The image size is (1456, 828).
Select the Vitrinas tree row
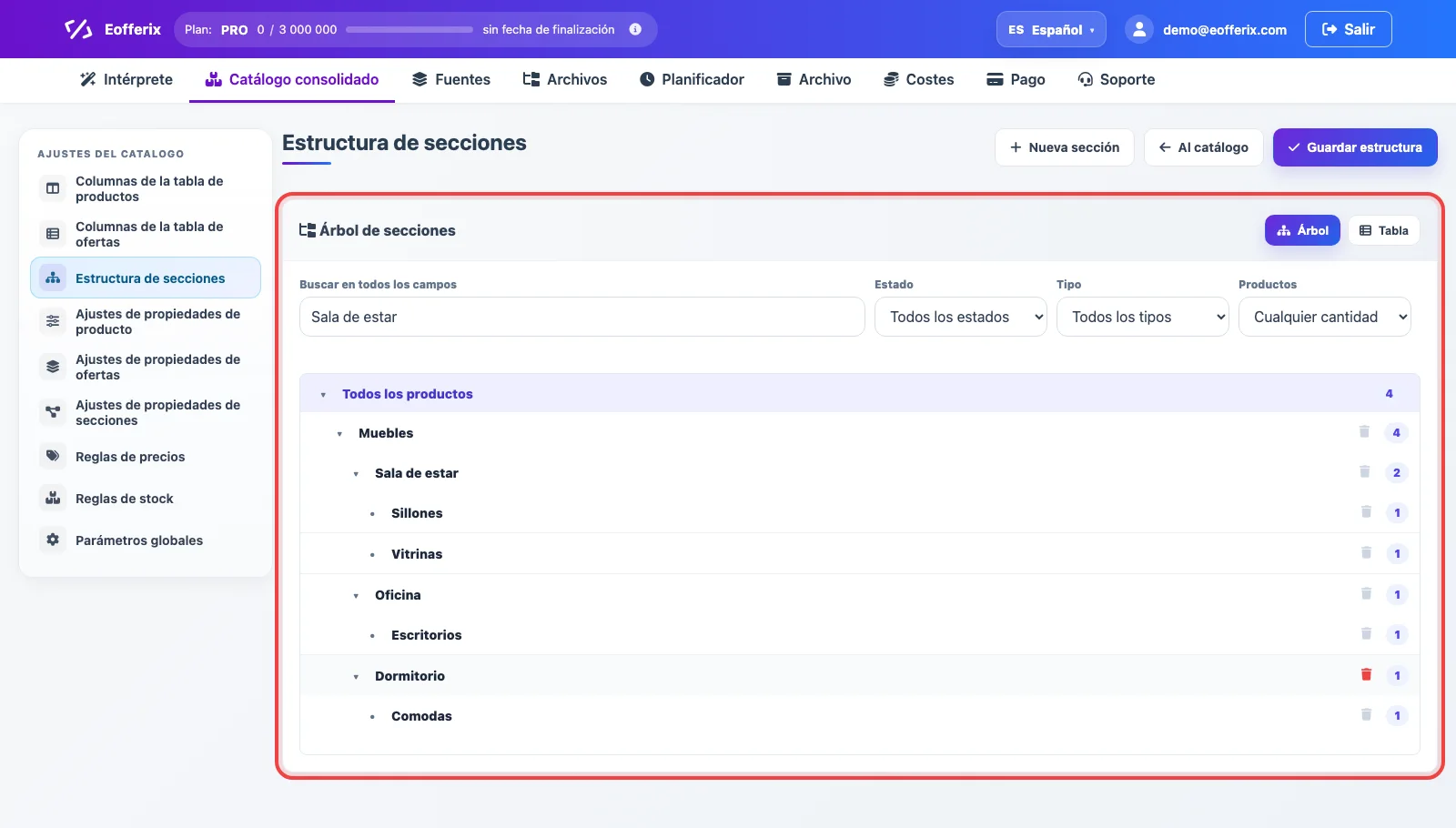(x=859, y=553)
